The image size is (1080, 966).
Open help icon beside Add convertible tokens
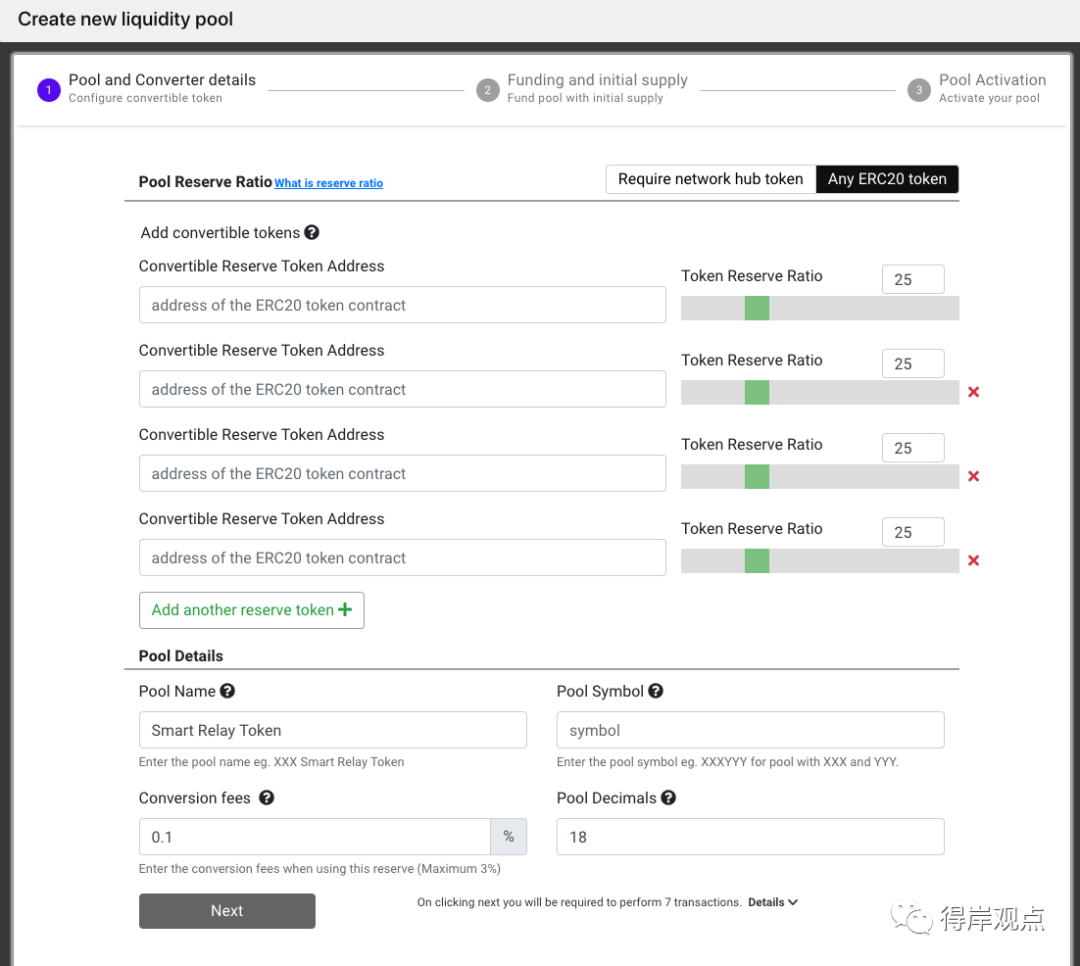[x=312, y=233]
